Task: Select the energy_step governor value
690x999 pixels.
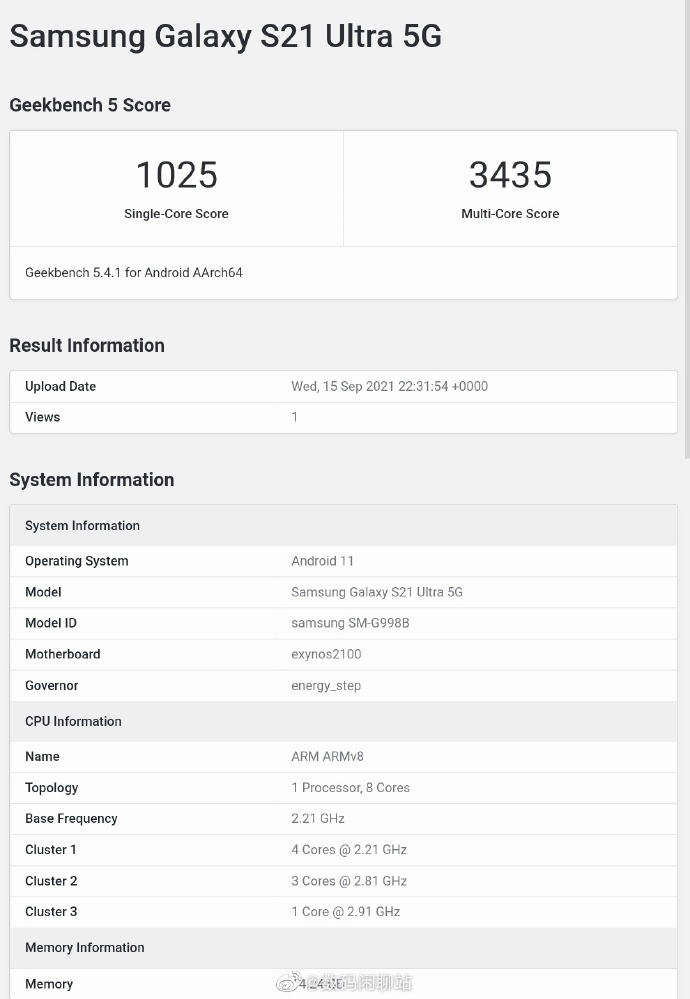Action: (326, 686)
